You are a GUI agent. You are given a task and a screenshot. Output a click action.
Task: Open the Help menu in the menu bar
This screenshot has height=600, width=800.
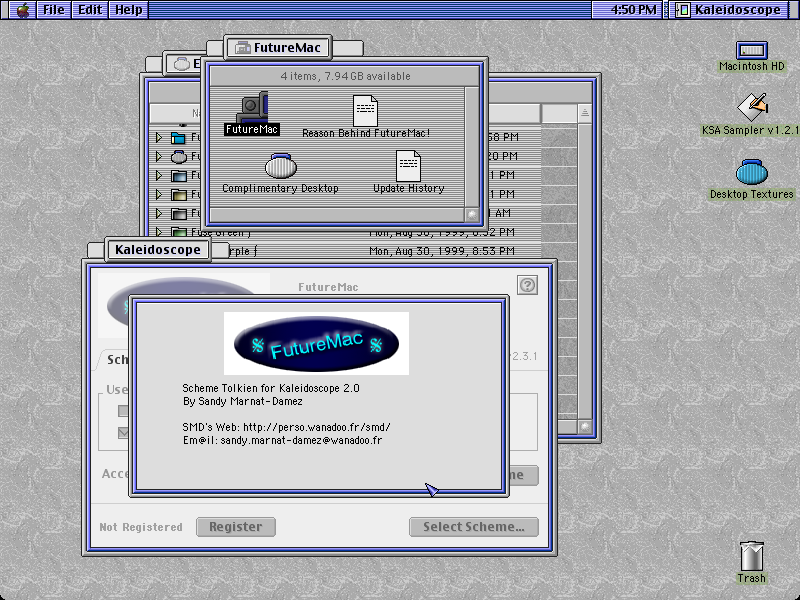(x=129, y=10)
